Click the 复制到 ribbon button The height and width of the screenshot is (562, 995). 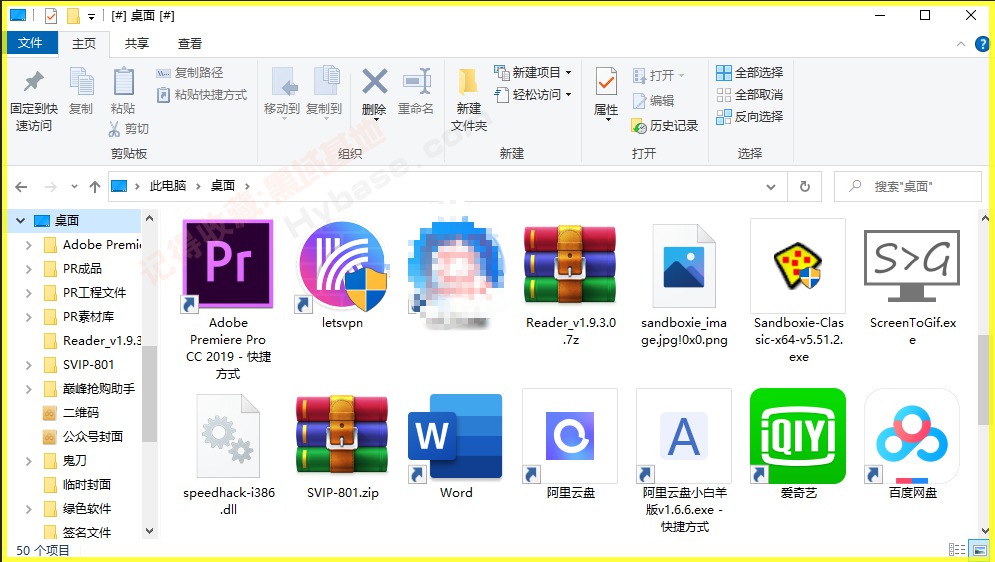324,91
